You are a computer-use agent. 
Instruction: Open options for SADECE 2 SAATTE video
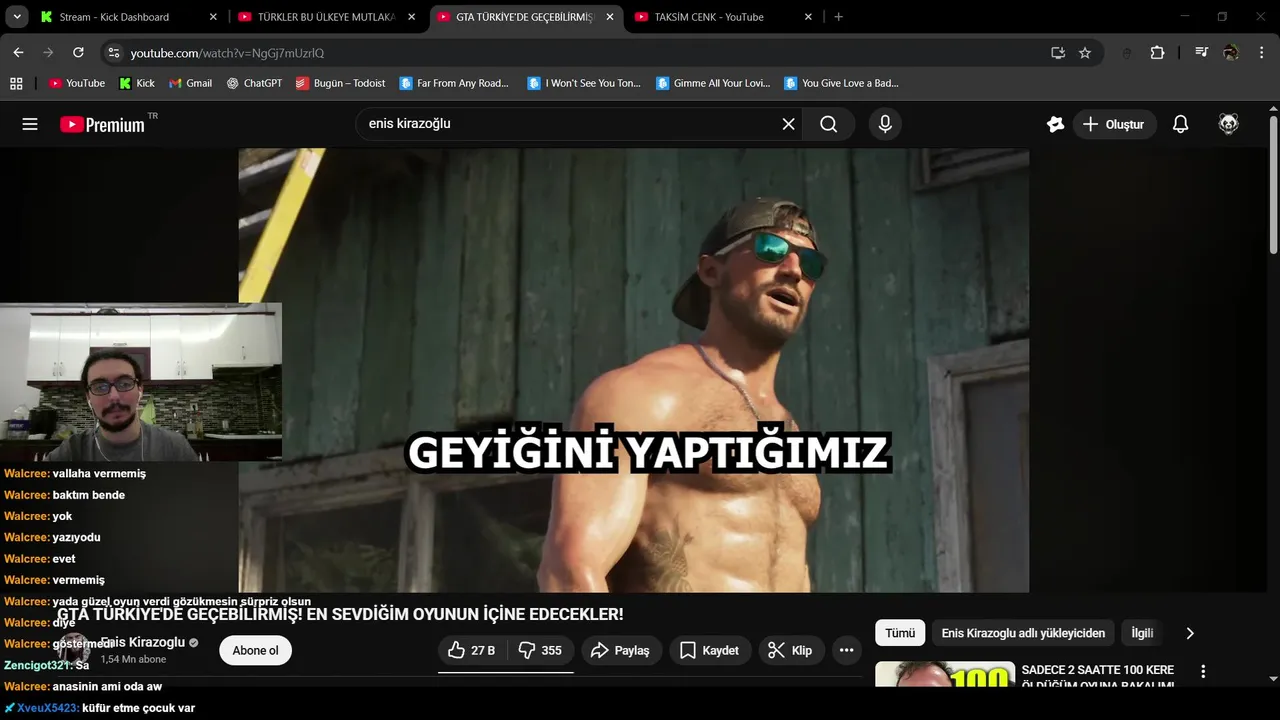click(x=1203, y=672)
